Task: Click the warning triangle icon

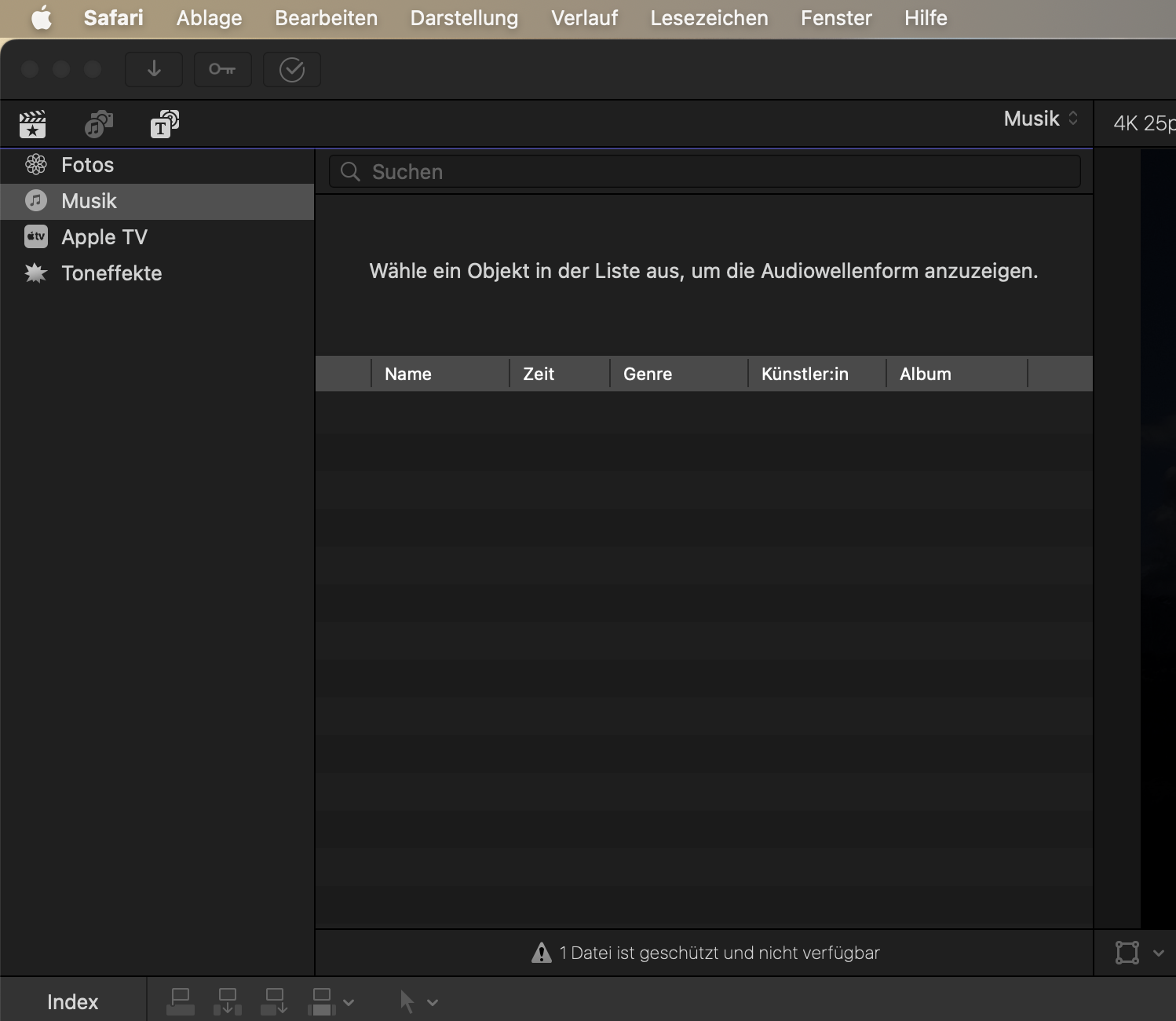Action: (542, 953)
